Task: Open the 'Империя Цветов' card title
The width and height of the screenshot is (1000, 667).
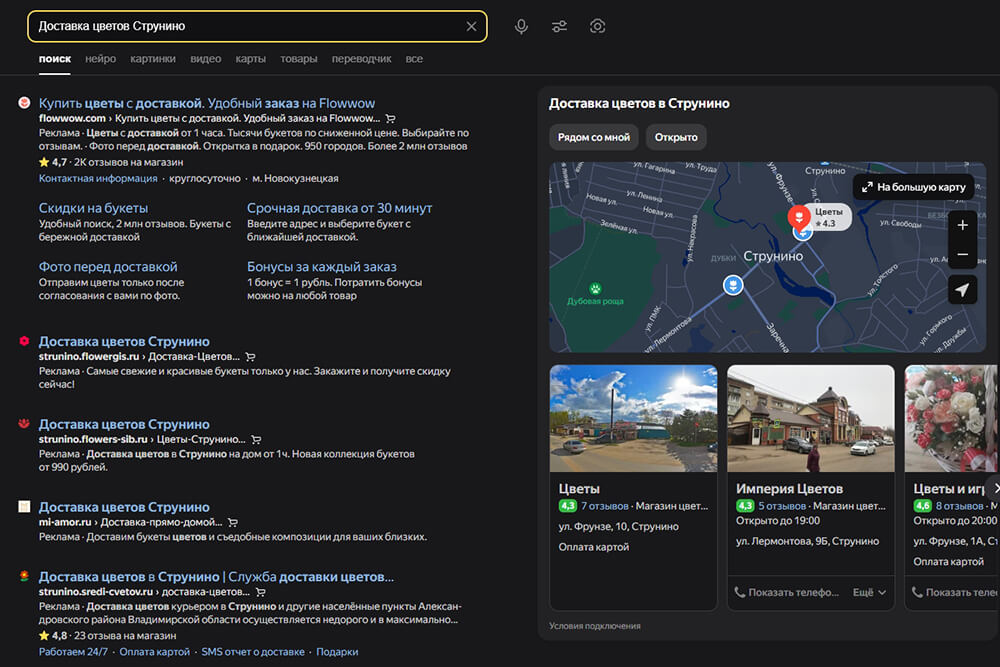Action: click(x=790, y=489)
